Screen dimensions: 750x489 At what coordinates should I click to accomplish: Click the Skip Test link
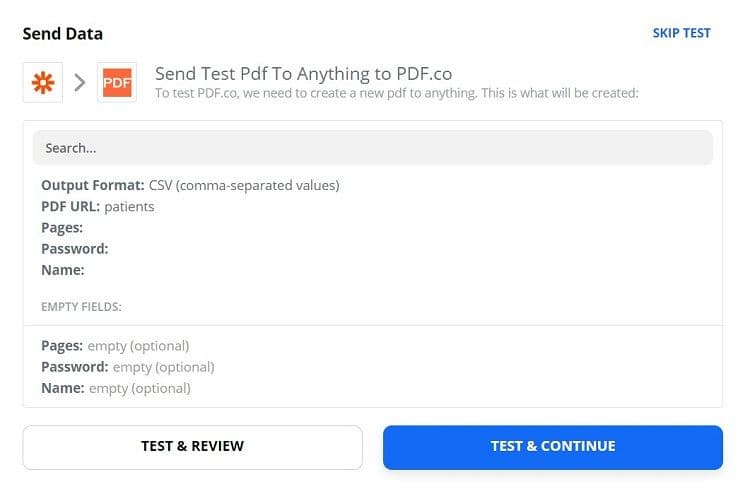coord(681,33)
